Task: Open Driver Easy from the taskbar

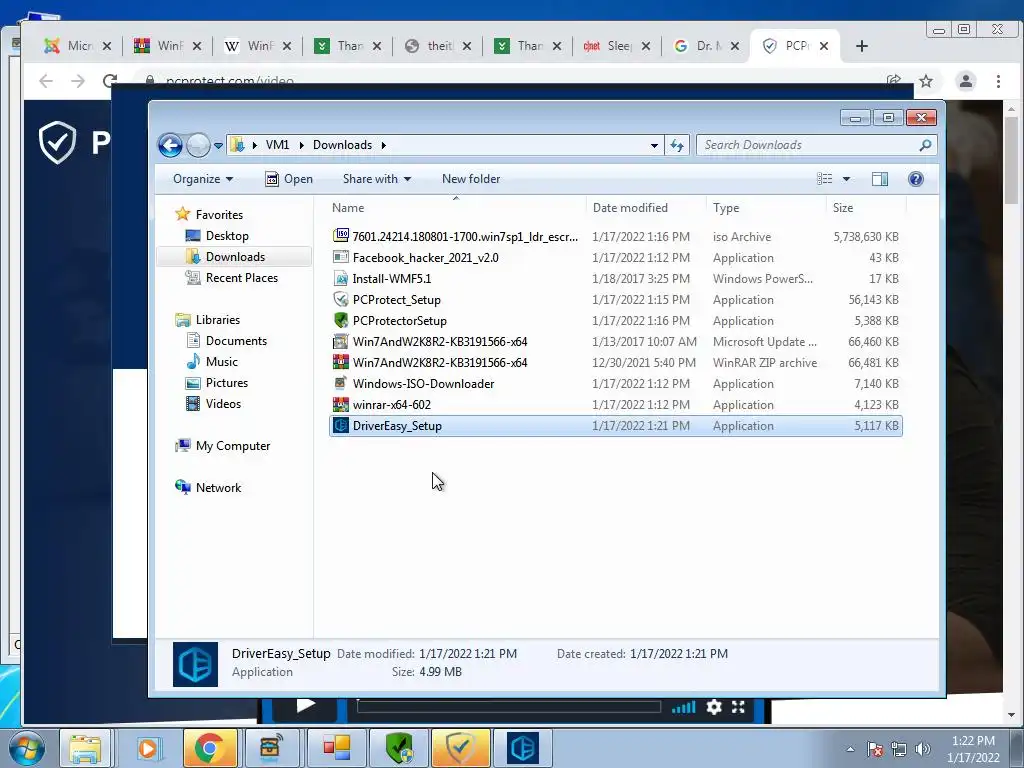Action: 522,748
